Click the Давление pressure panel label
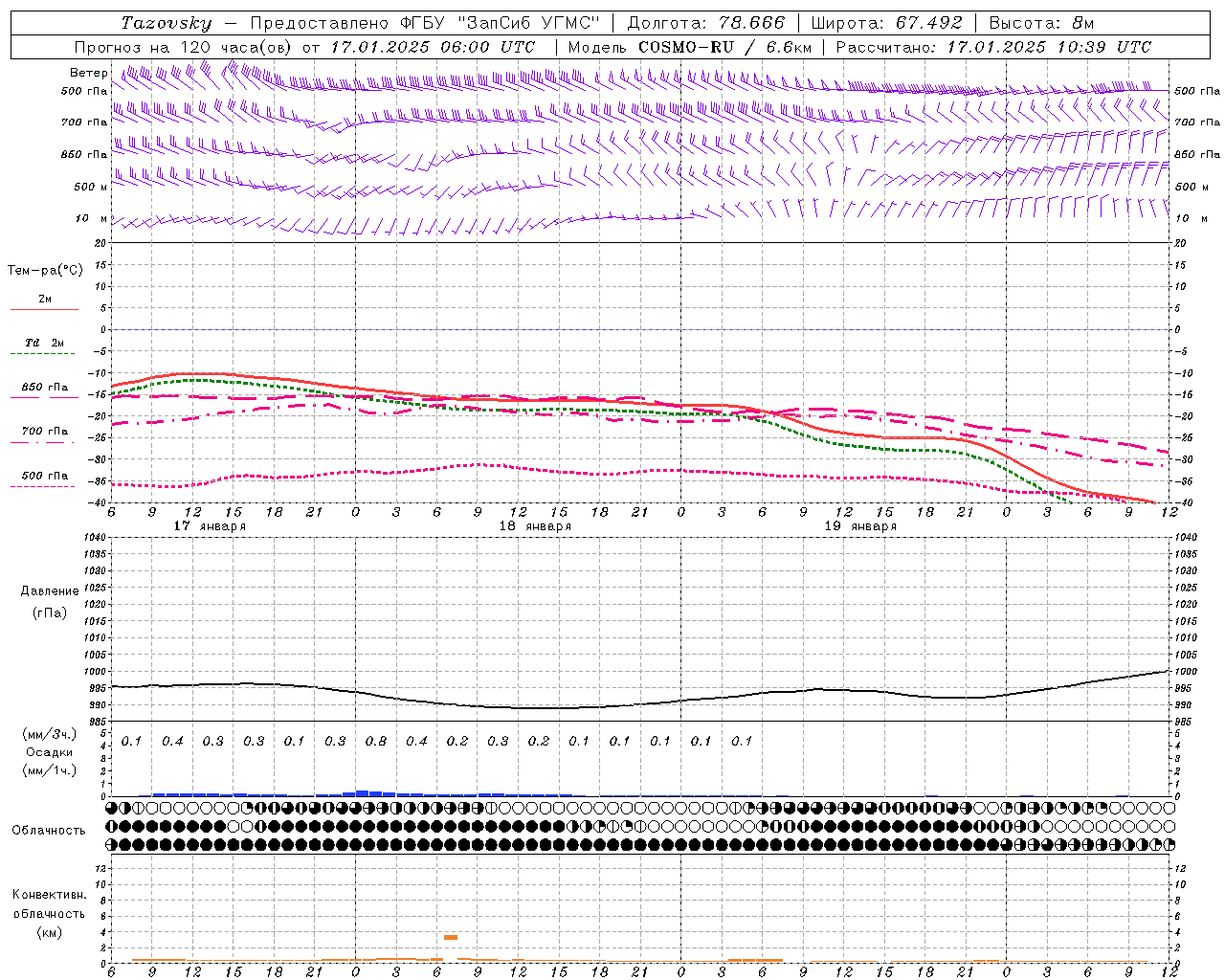Viewport: 1225px width, 980px height. (x=50, y=591)
